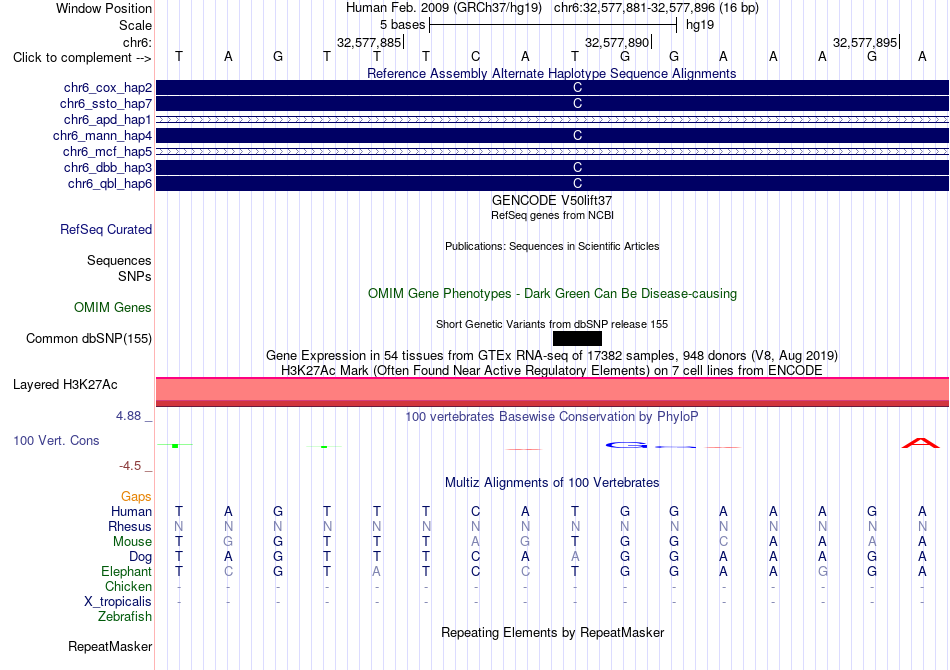This screenshot has width=950, height=670.
Task: Click the Window Position label
Action: [x=104, y=8]
